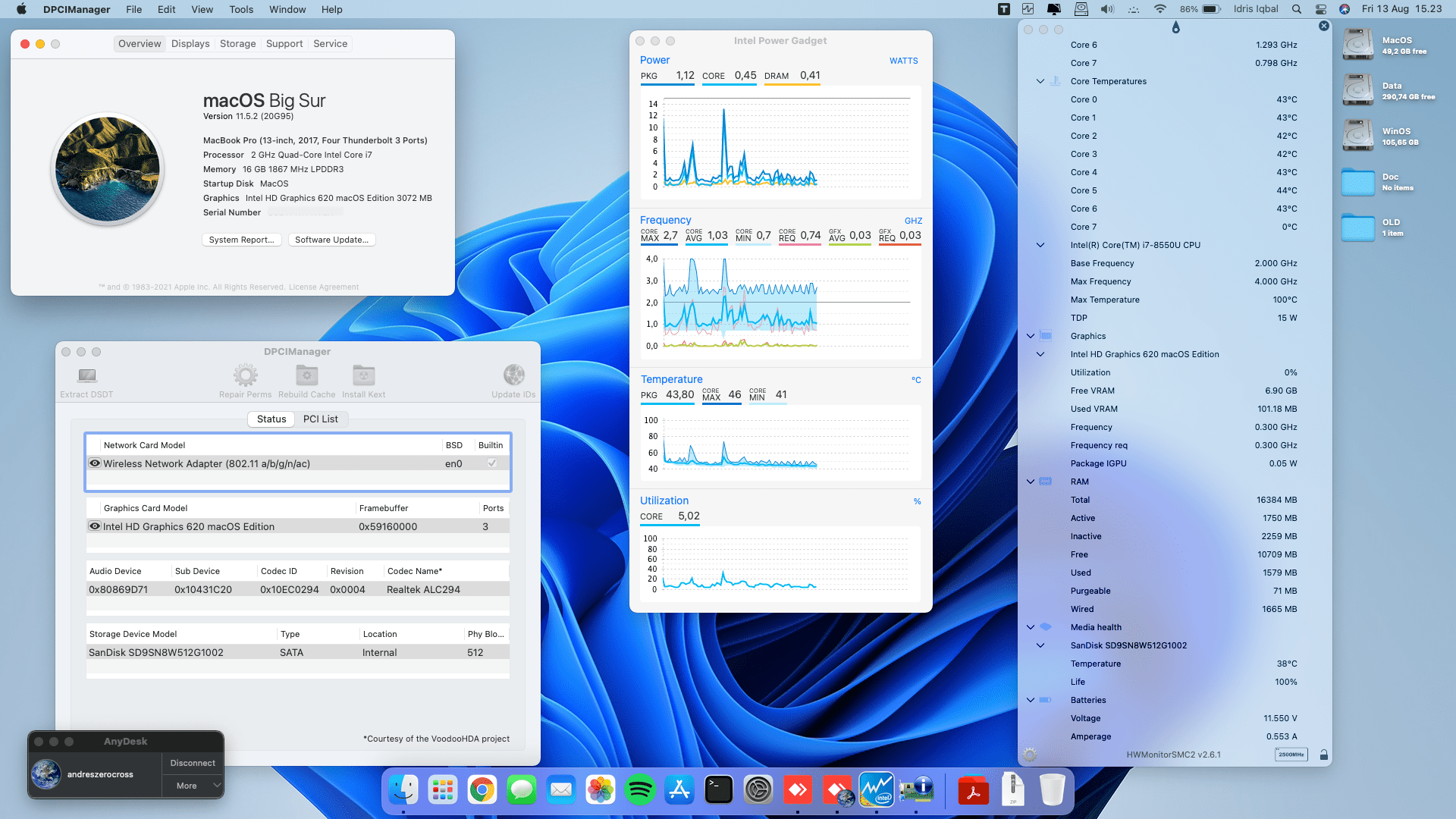Click the Repair Perms gear icon
The height and width of the screenshot is (819, 1456).
pyautogui.click(x=245, y=375)
